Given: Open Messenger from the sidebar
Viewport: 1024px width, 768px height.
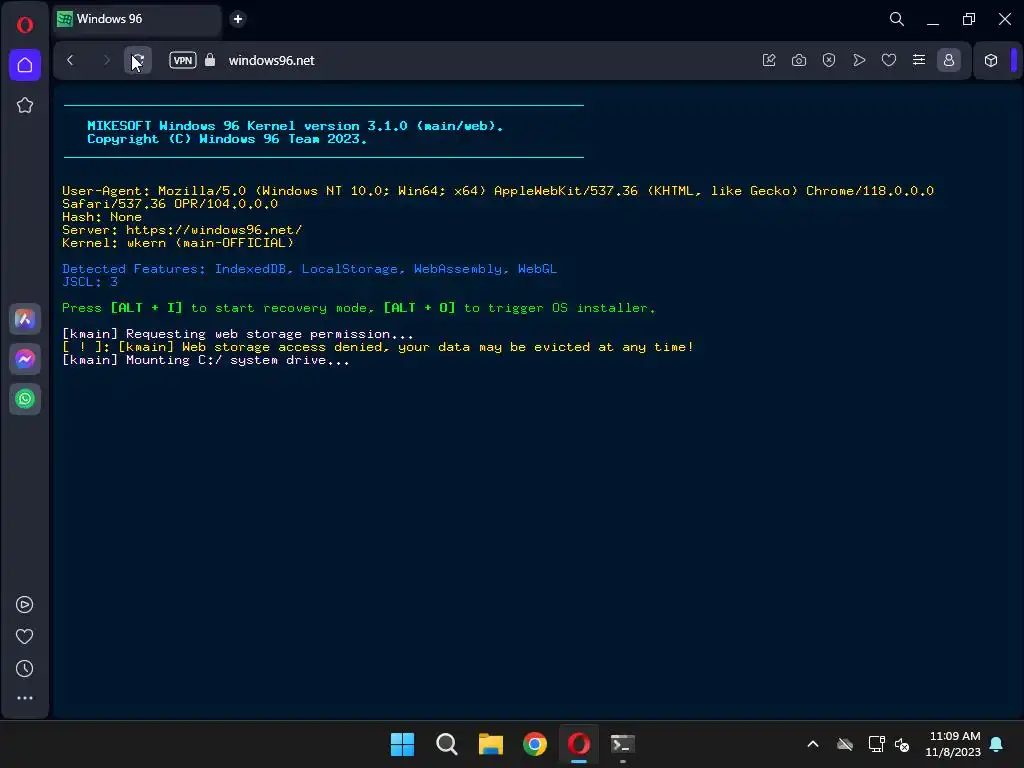Looking at the screenshot, I should pos(25,359).
